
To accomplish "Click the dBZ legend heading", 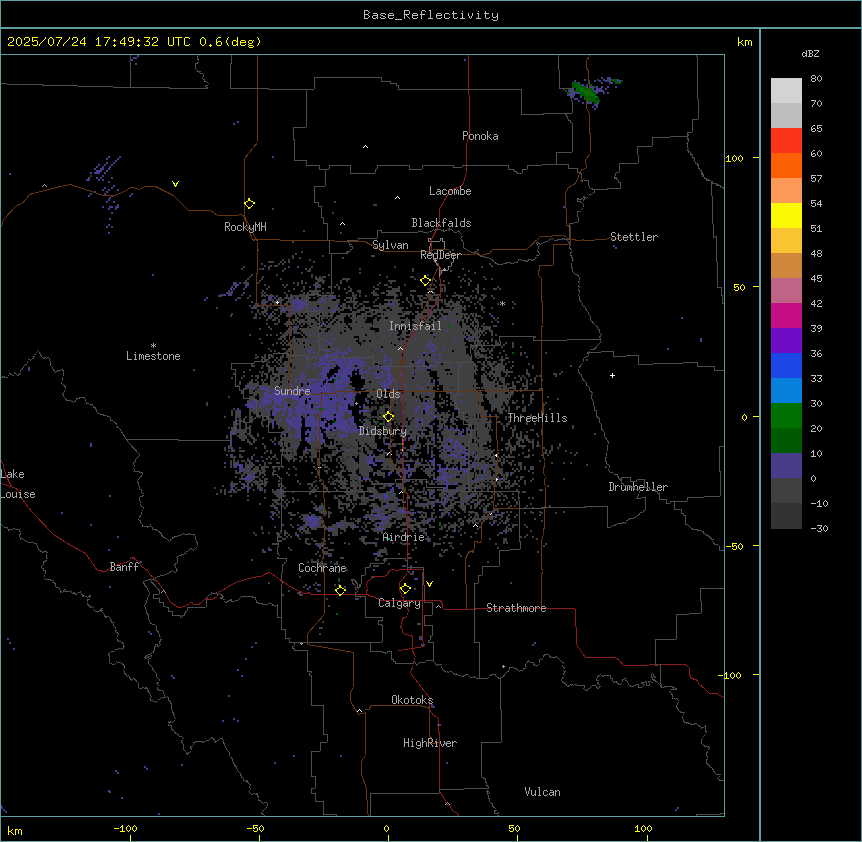I will pyautogui.click(x=810, y=54).
